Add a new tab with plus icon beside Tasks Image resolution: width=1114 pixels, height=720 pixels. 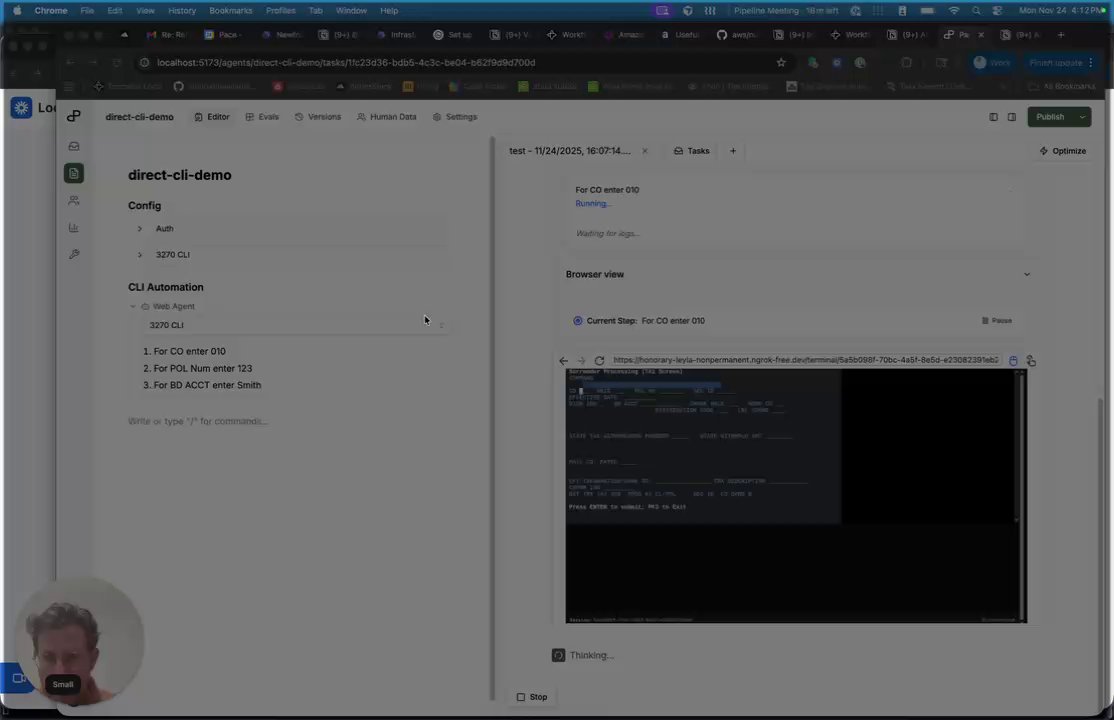coord(732,151)
